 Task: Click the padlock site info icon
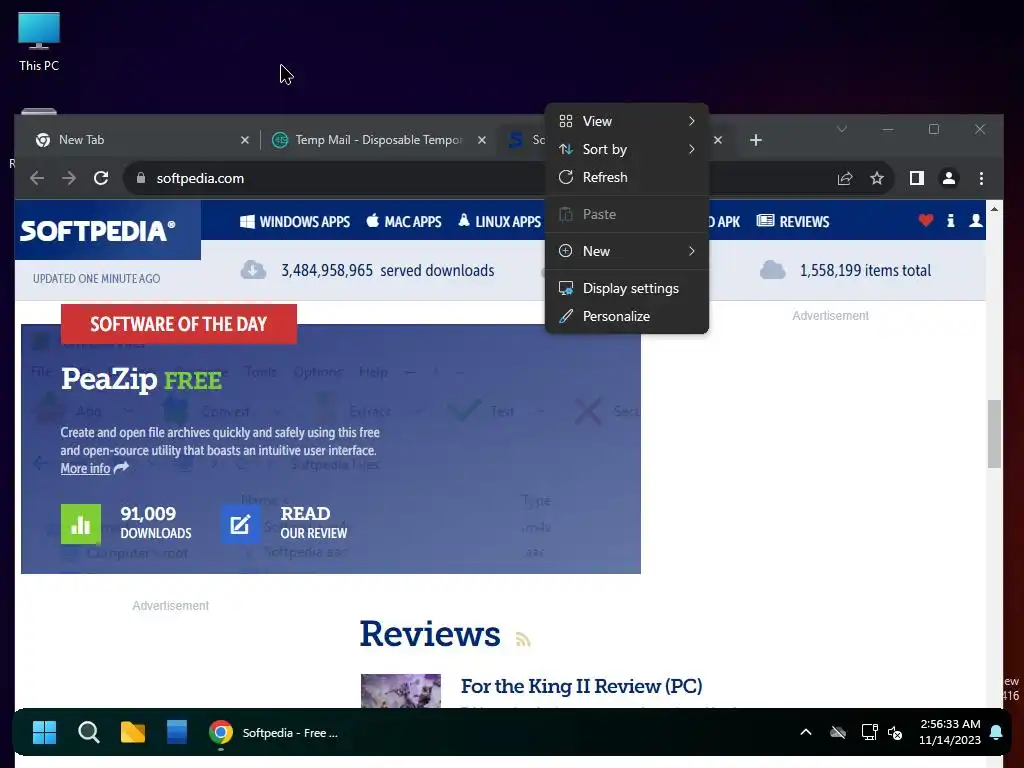140,178
